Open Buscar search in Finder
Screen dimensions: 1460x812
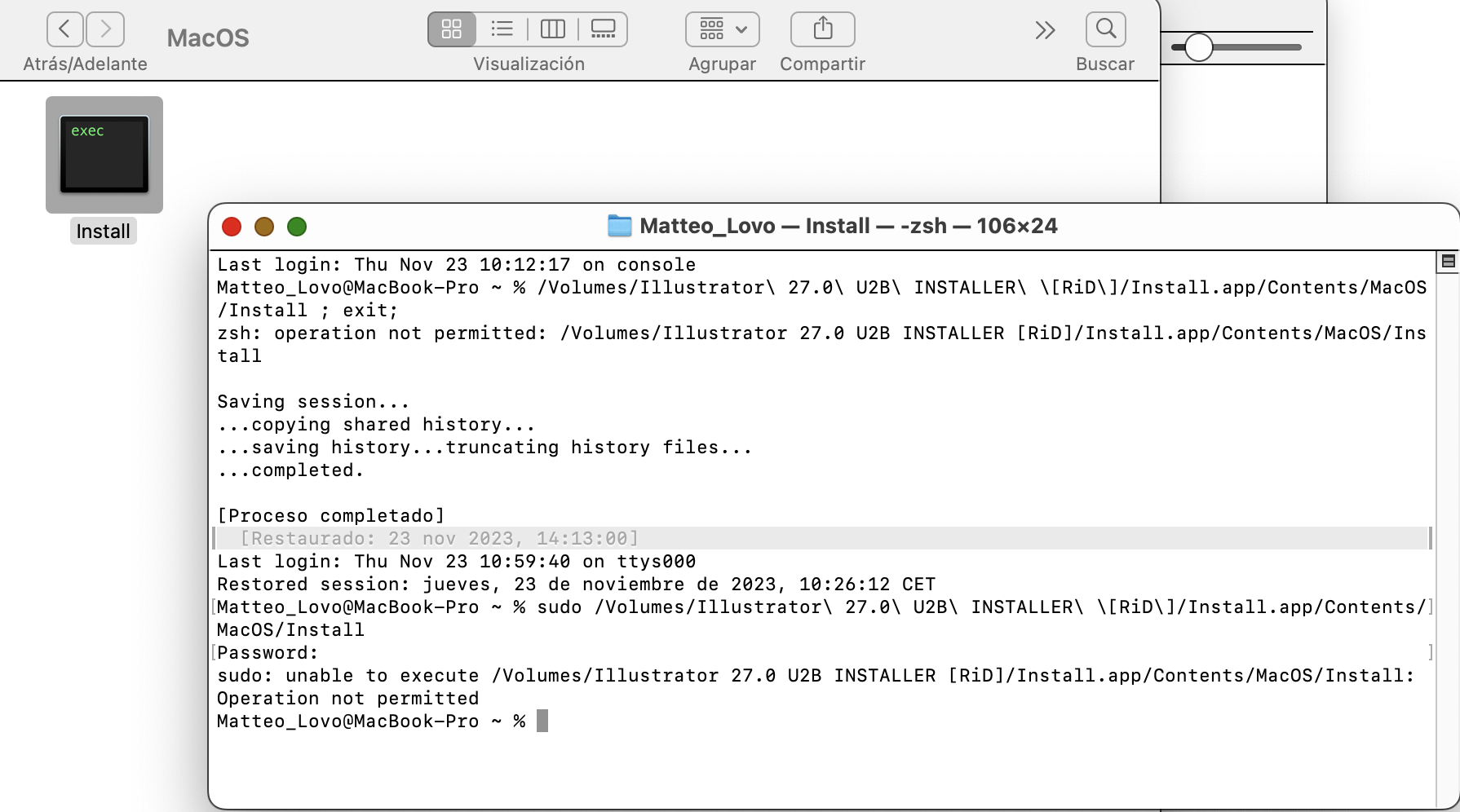pos(1106,29)
